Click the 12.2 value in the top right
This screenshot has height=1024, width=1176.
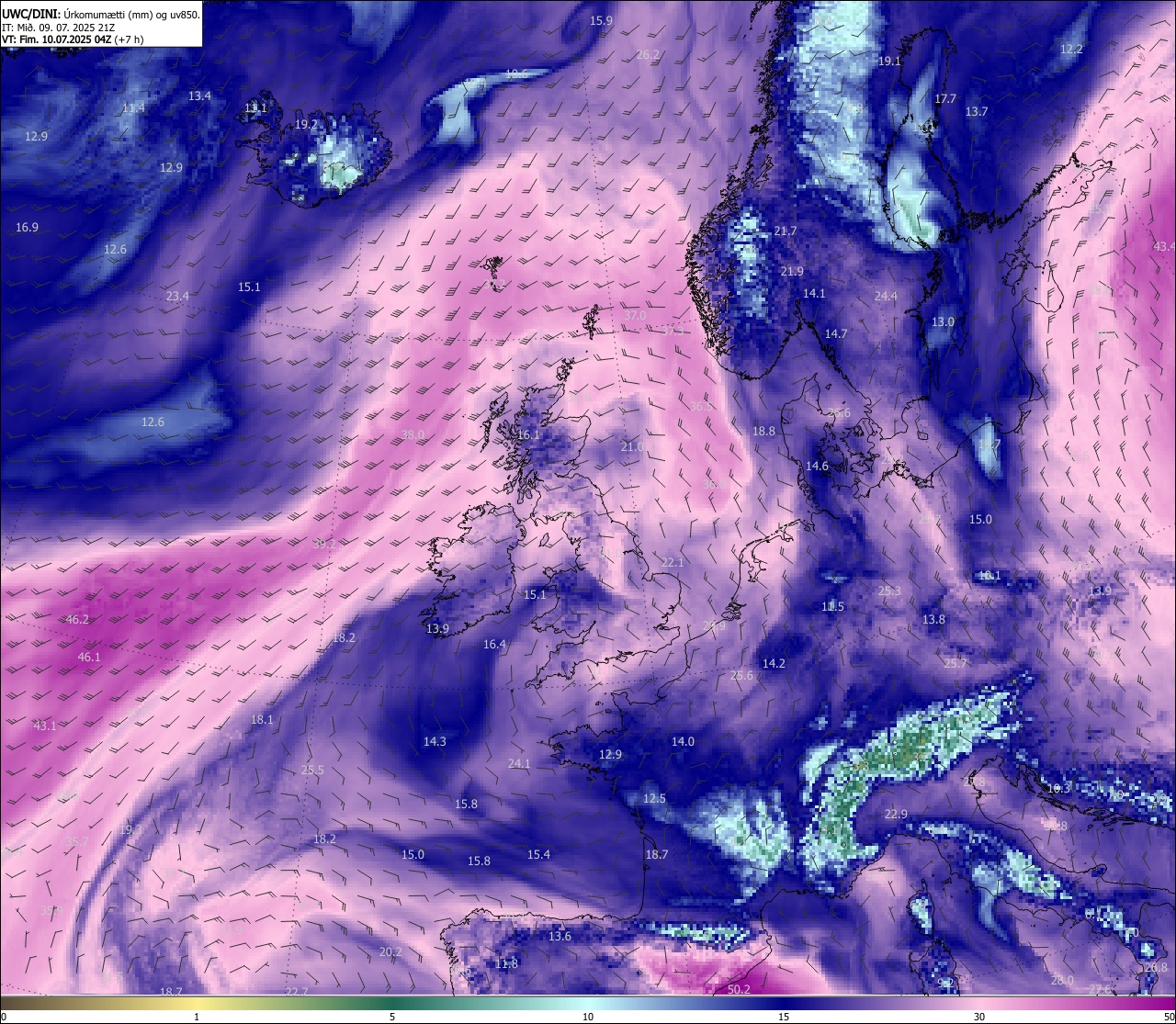pyautogui.click(x=1071, y=49)
